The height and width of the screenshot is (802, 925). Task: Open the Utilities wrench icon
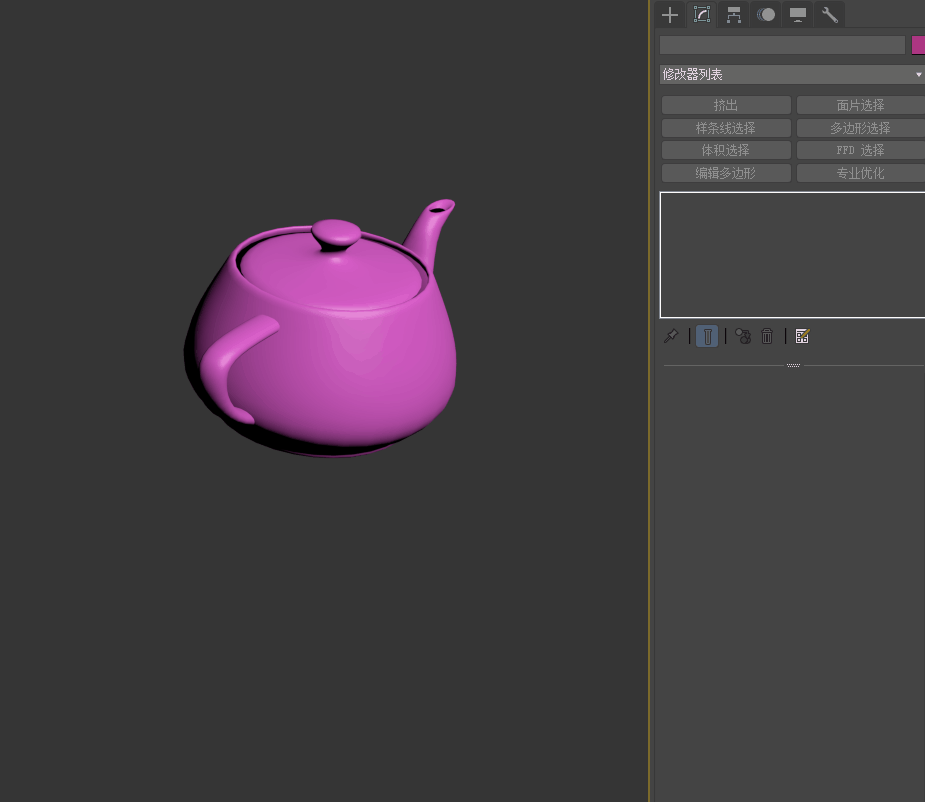pos(830,14)
